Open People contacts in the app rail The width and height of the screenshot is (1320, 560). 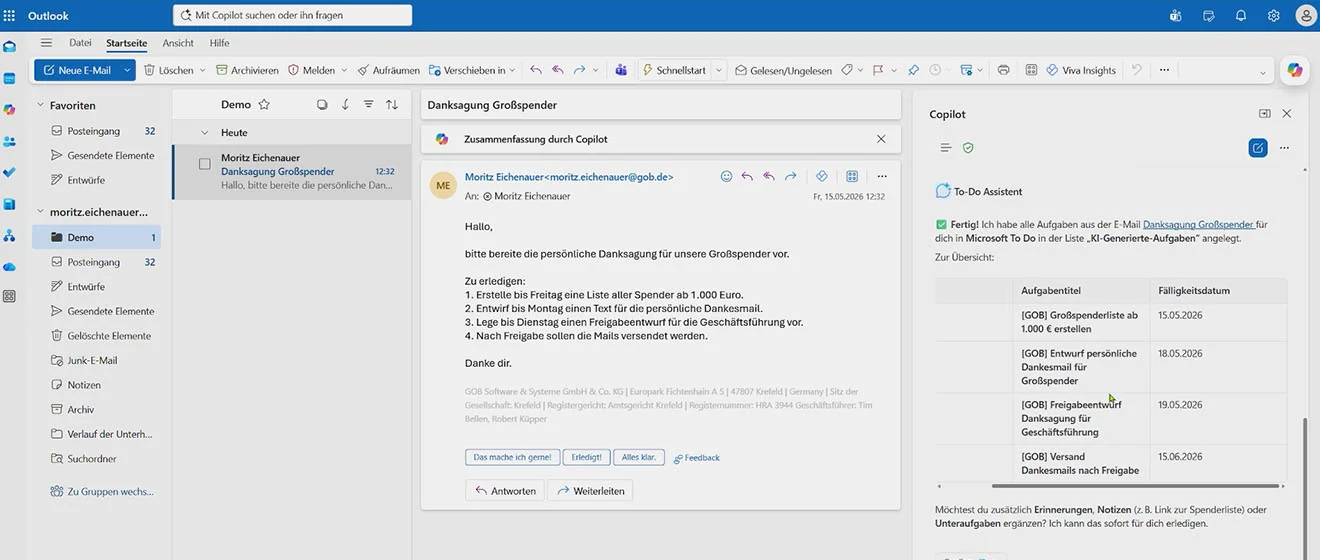[9, 141]
